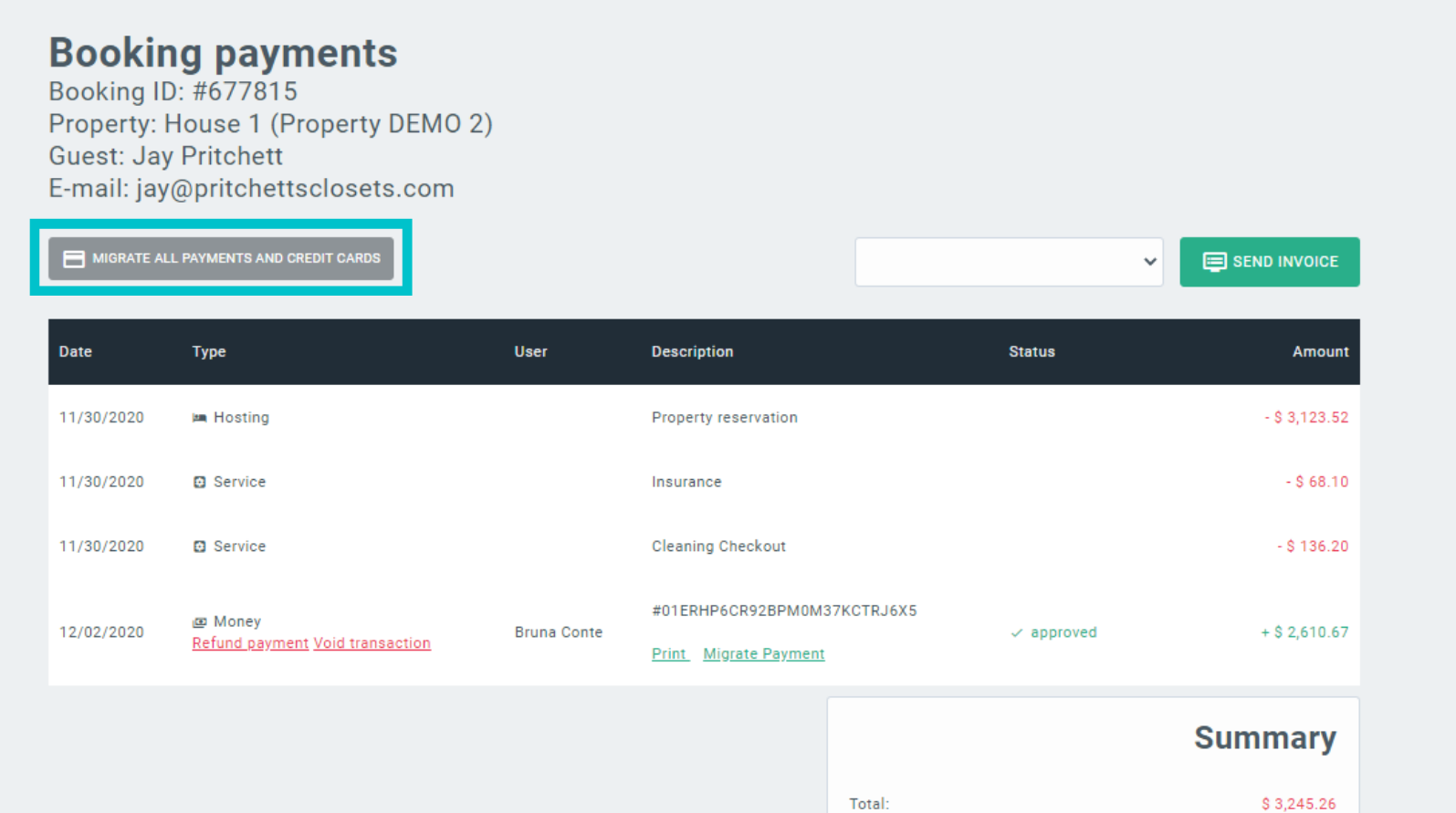Click the checkmark icon beside approved status
The height and width of the screenshot is (813, 1456).
pos(1016,633)
